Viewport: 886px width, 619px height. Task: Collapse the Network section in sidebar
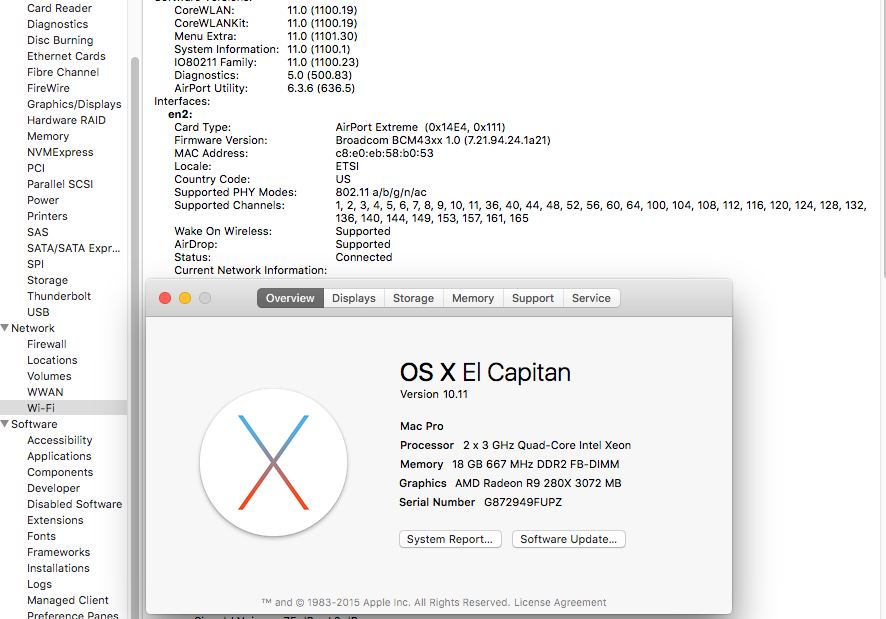(x=5, y=328)
